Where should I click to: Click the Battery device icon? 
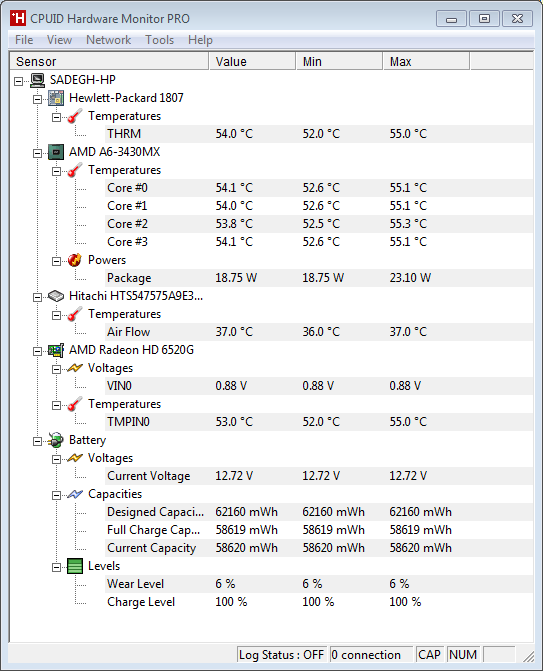point(56,440)
